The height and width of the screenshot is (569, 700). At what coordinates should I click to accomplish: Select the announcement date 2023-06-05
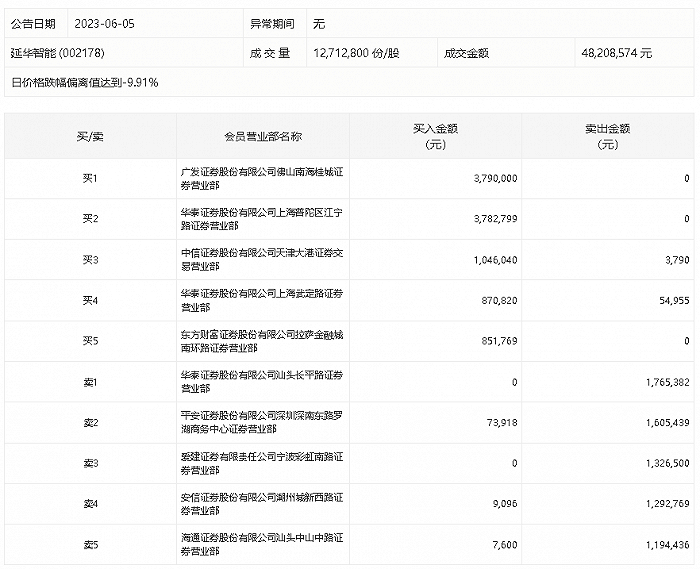click(104, 24)
